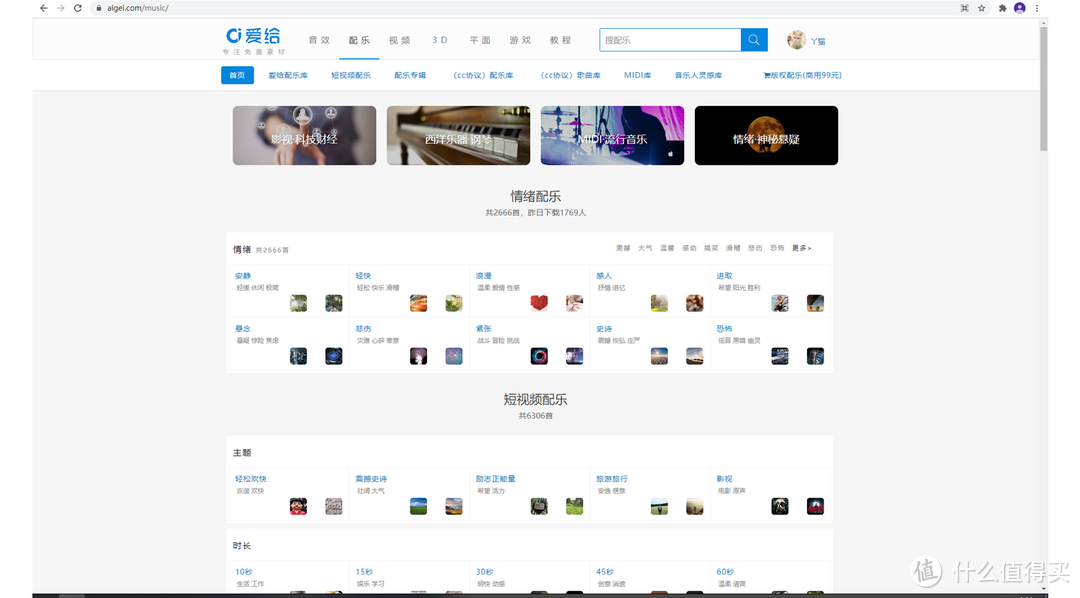Click the first thumbnail under 轻快
Image resolution: width=1080 pixels, height=598 pixels.
(419, 303)
